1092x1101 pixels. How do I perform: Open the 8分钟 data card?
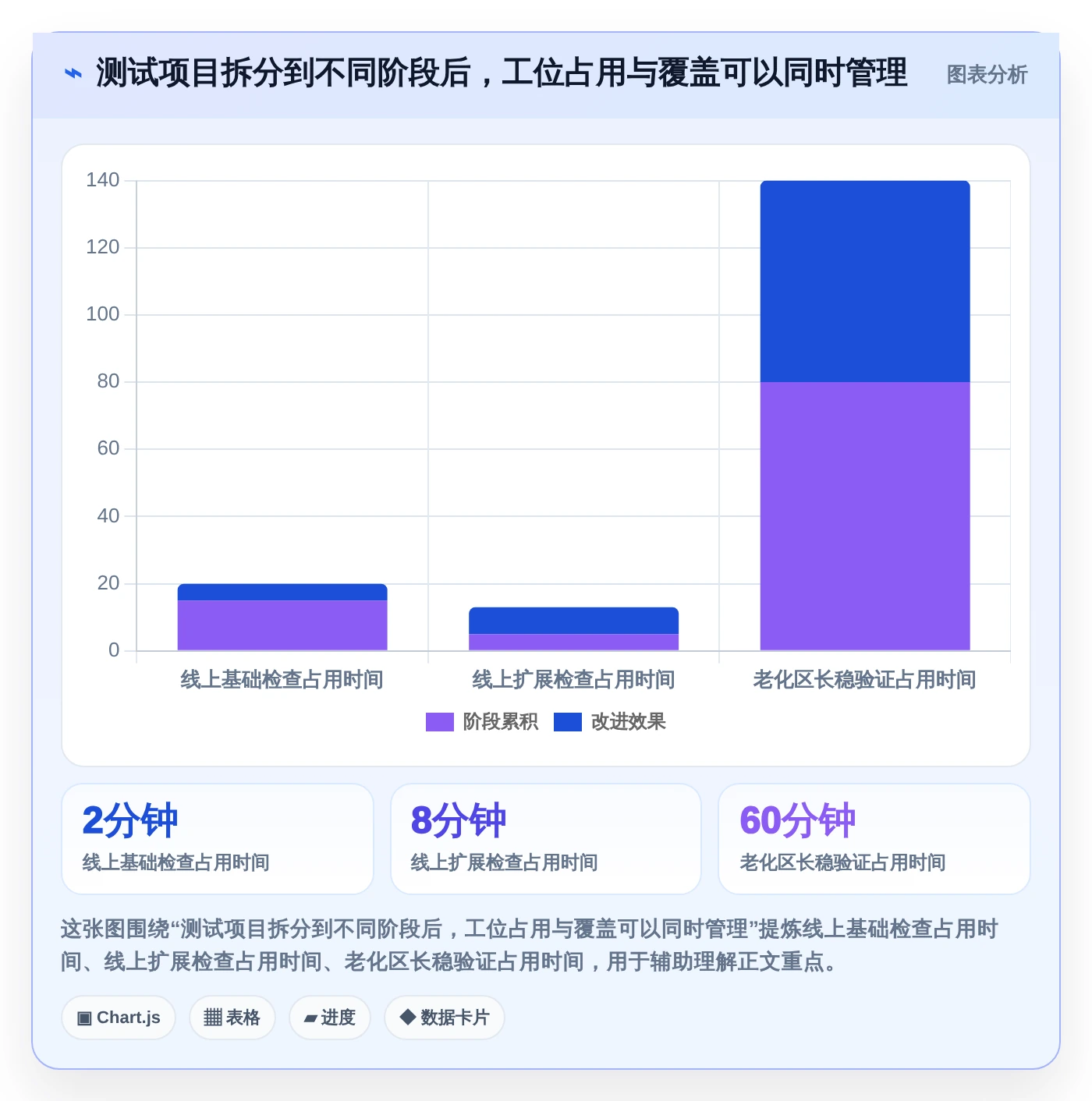click(x=546, y=839)
